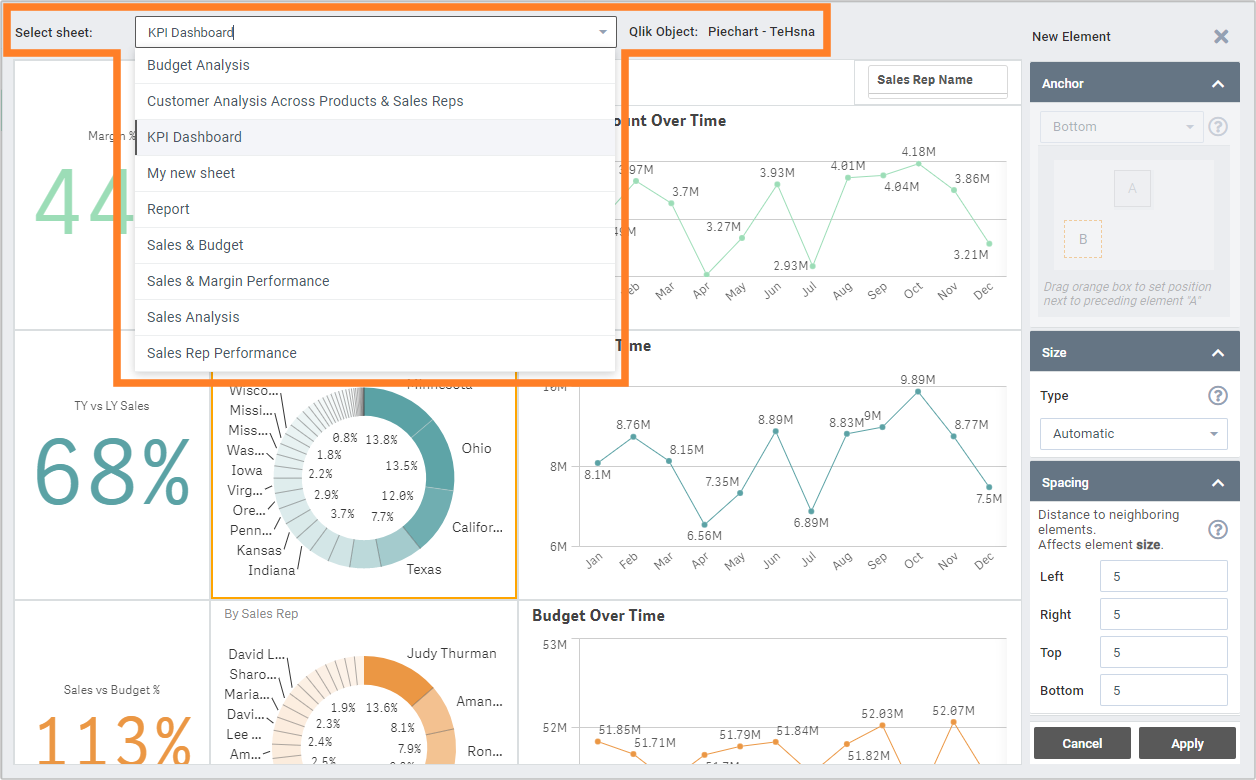Close the New Element panel
Image resolution: width=1256 pixels, height=780 pixels.
(x=1221, y=36)
